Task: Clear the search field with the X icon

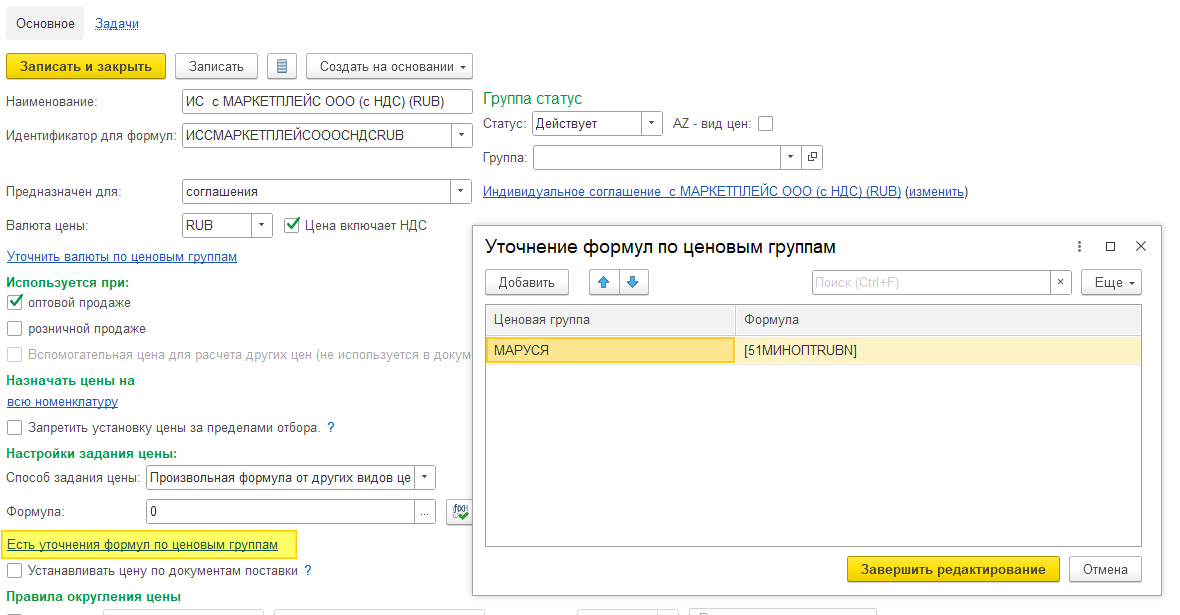Action: [x=1061, y=282]
